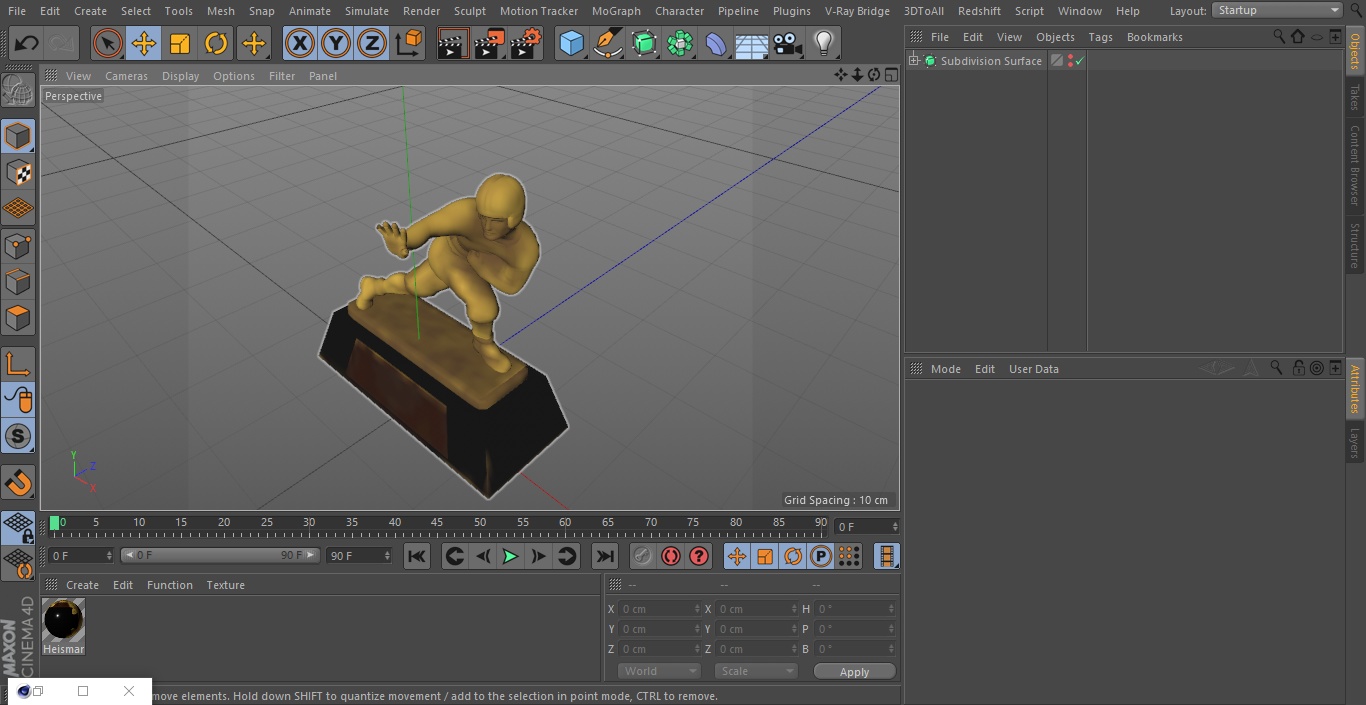Toggle the Enable Snap magnet icon
Screen dimensions: 1366x705
(x=18, y=483)
